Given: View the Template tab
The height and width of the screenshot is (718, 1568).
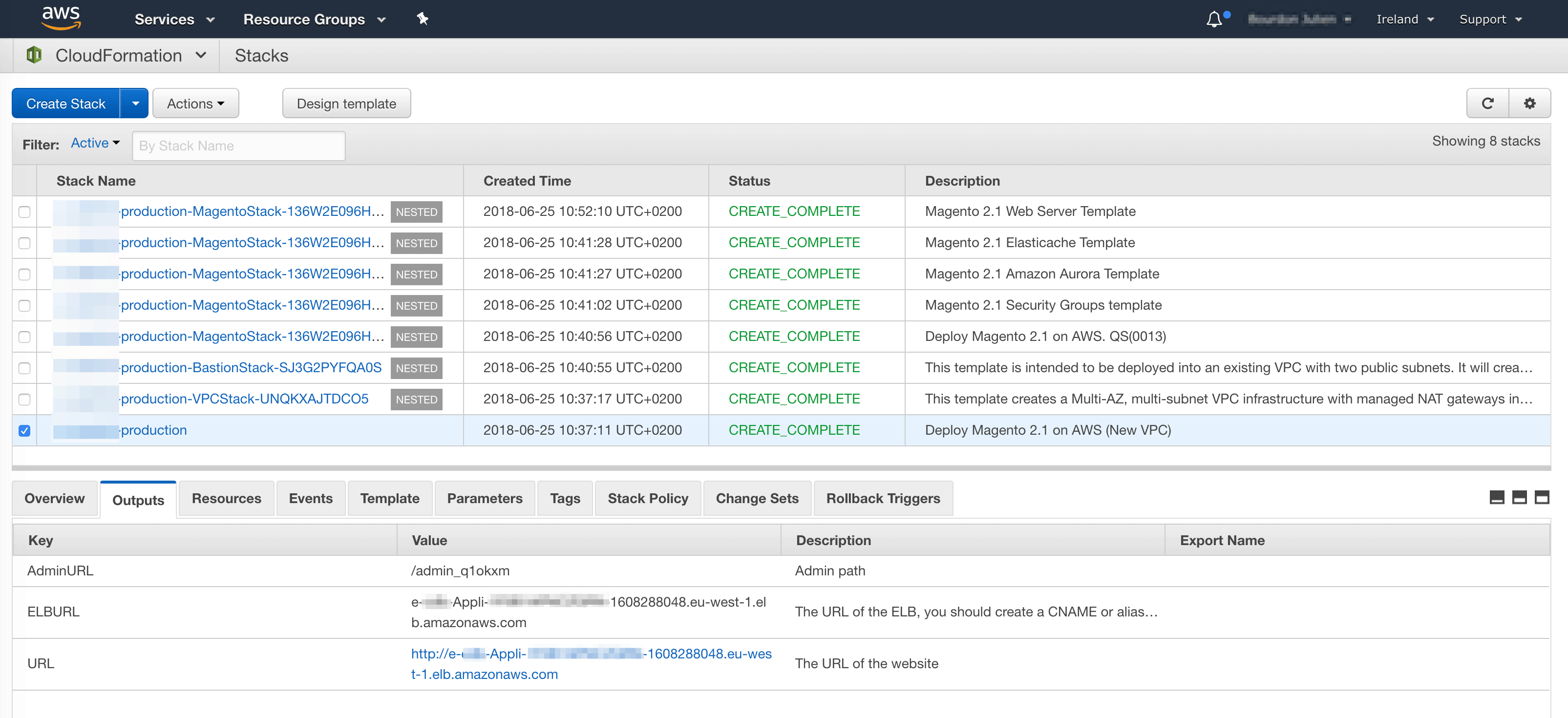Looking at the screenshot, I should [390, 498].
